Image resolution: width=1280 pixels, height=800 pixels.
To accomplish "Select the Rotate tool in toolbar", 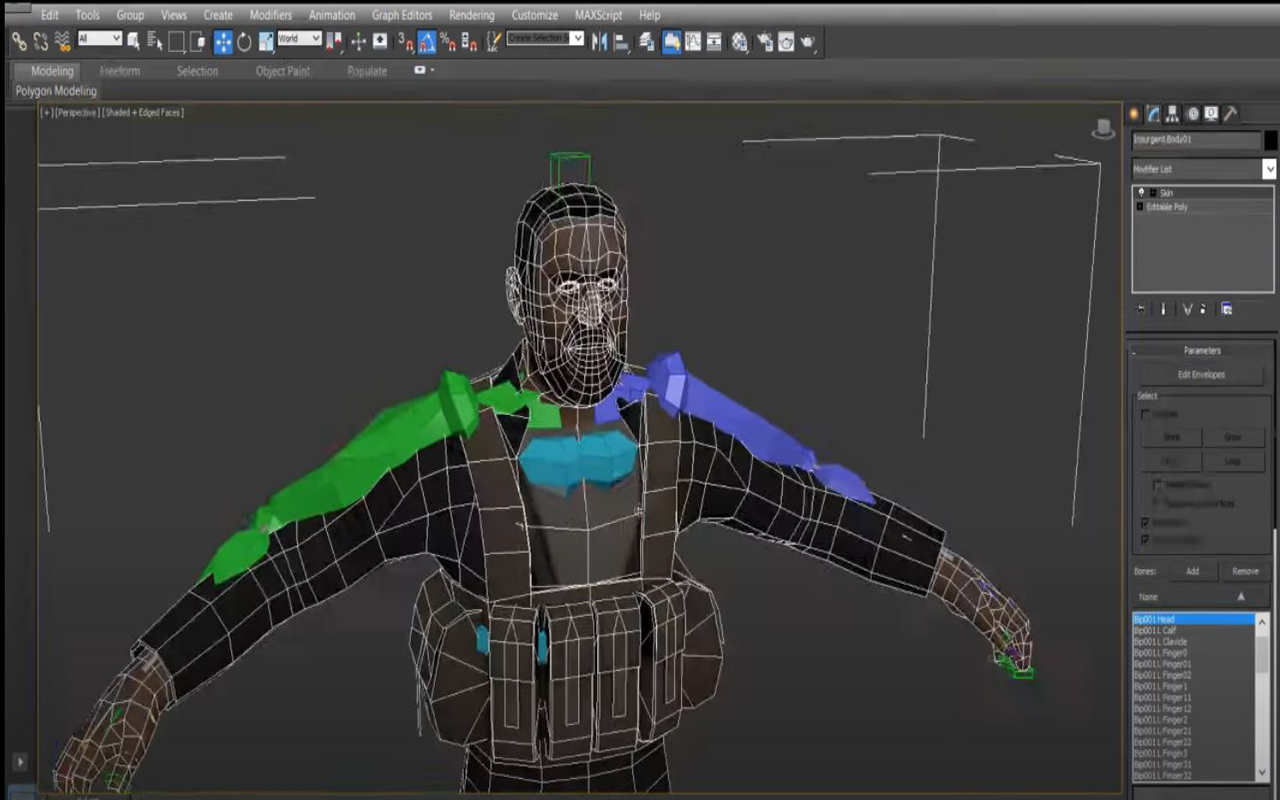I will point(244,41).
